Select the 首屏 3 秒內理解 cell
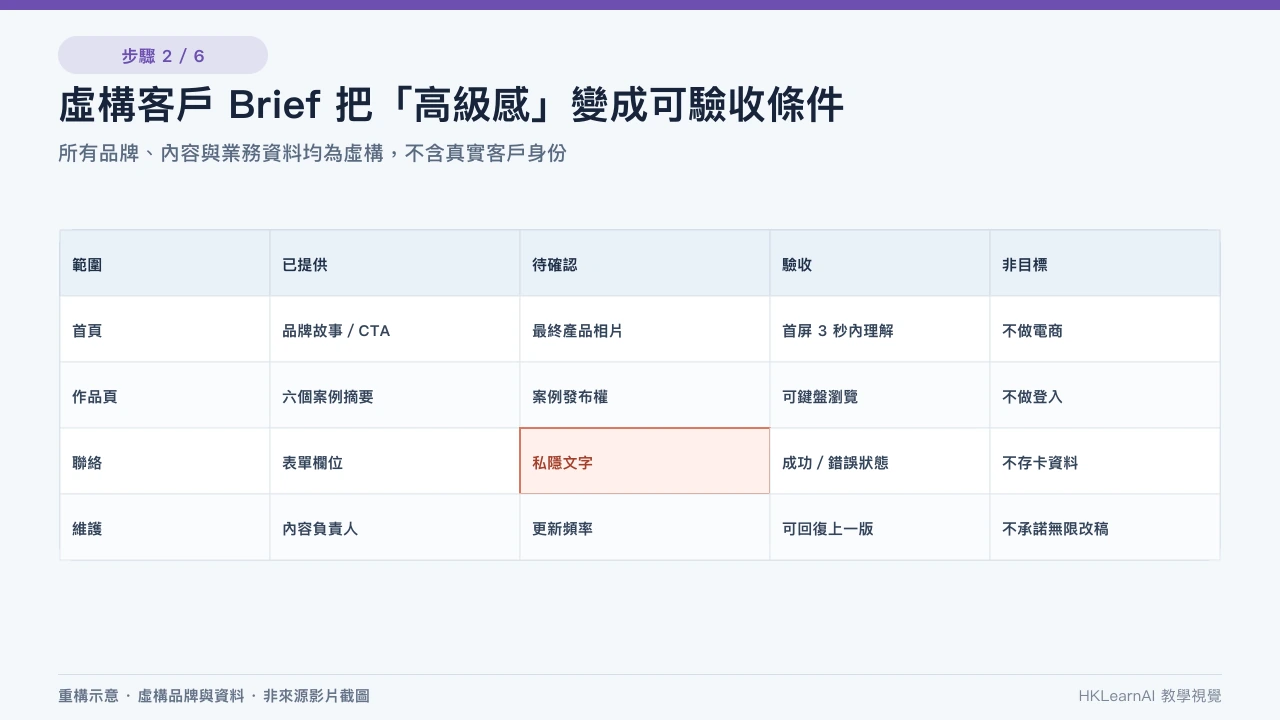The height and width of the screenshot is (720, 1280). pos(880,330)
